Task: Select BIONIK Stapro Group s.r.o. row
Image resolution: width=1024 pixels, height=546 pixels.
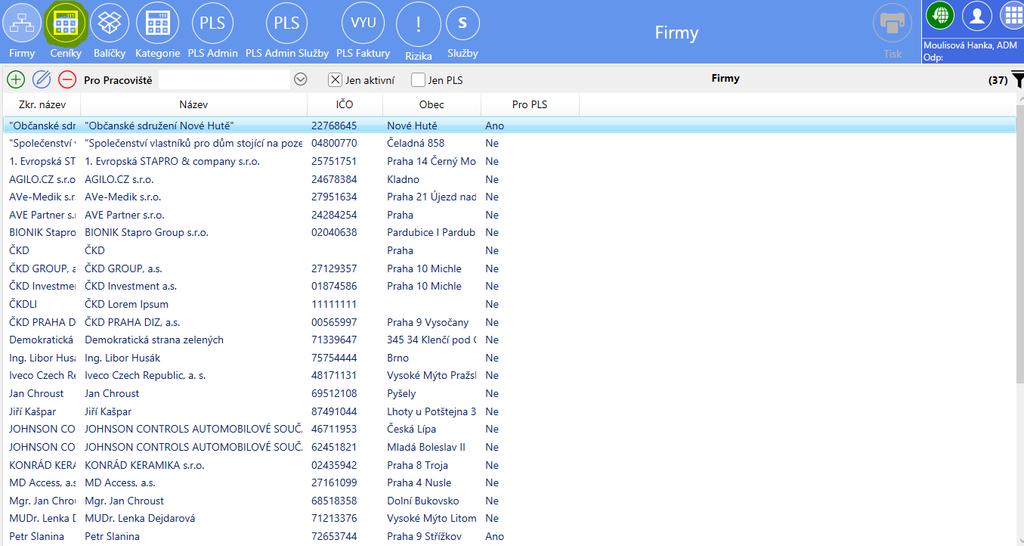Action: [509, 233]
